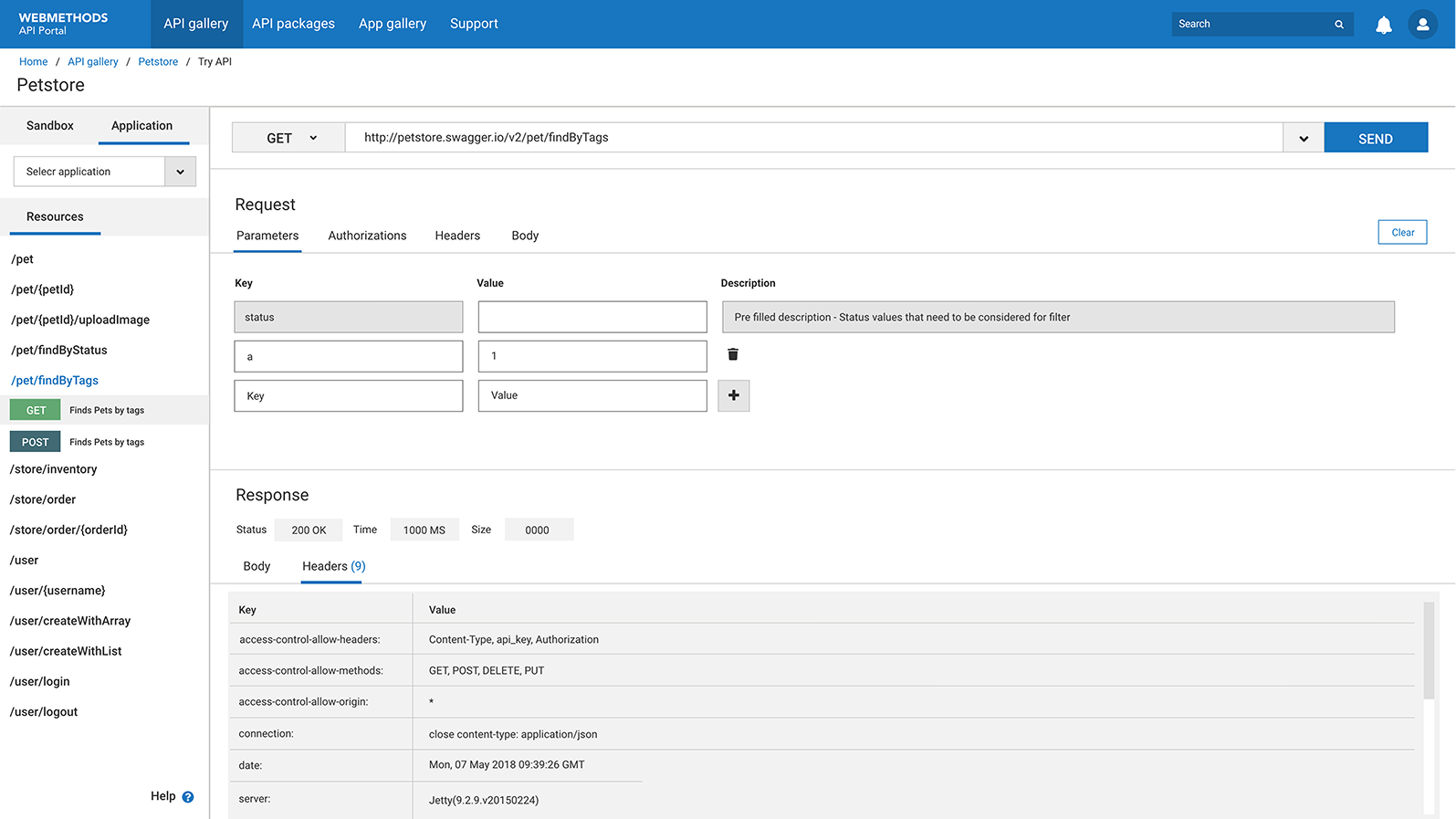Open /pet/findByStatus resource
The image size is (1456, 819).
click(x=59, y=350)
